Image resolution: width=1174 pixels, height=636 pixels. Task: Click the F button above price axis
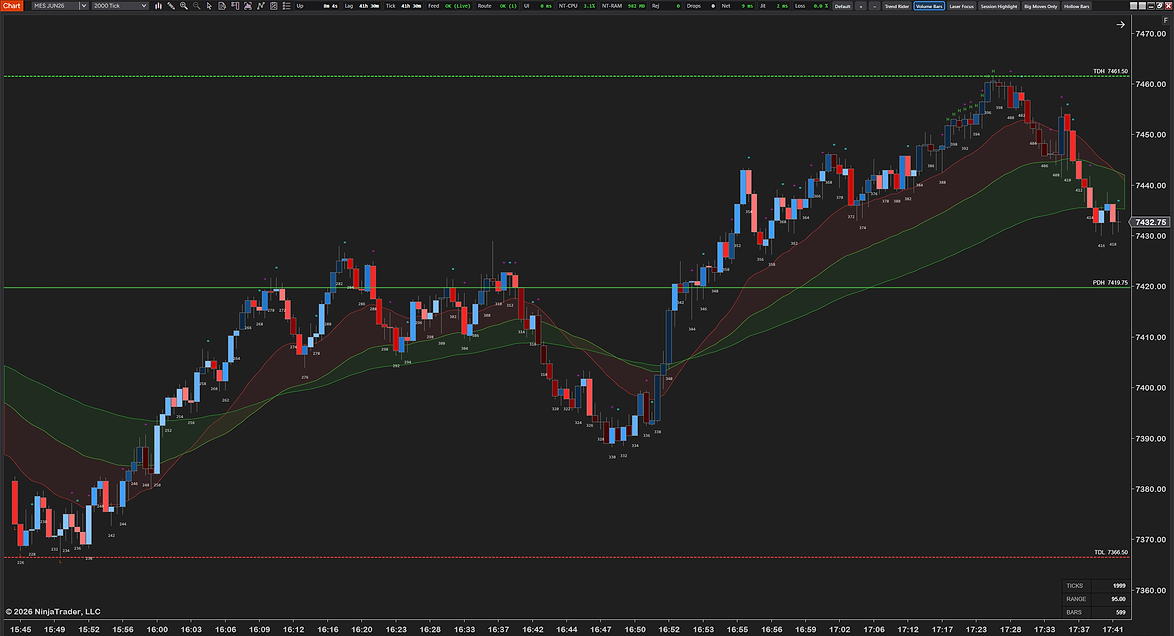pyautogui.click(x=1165, y=21)
